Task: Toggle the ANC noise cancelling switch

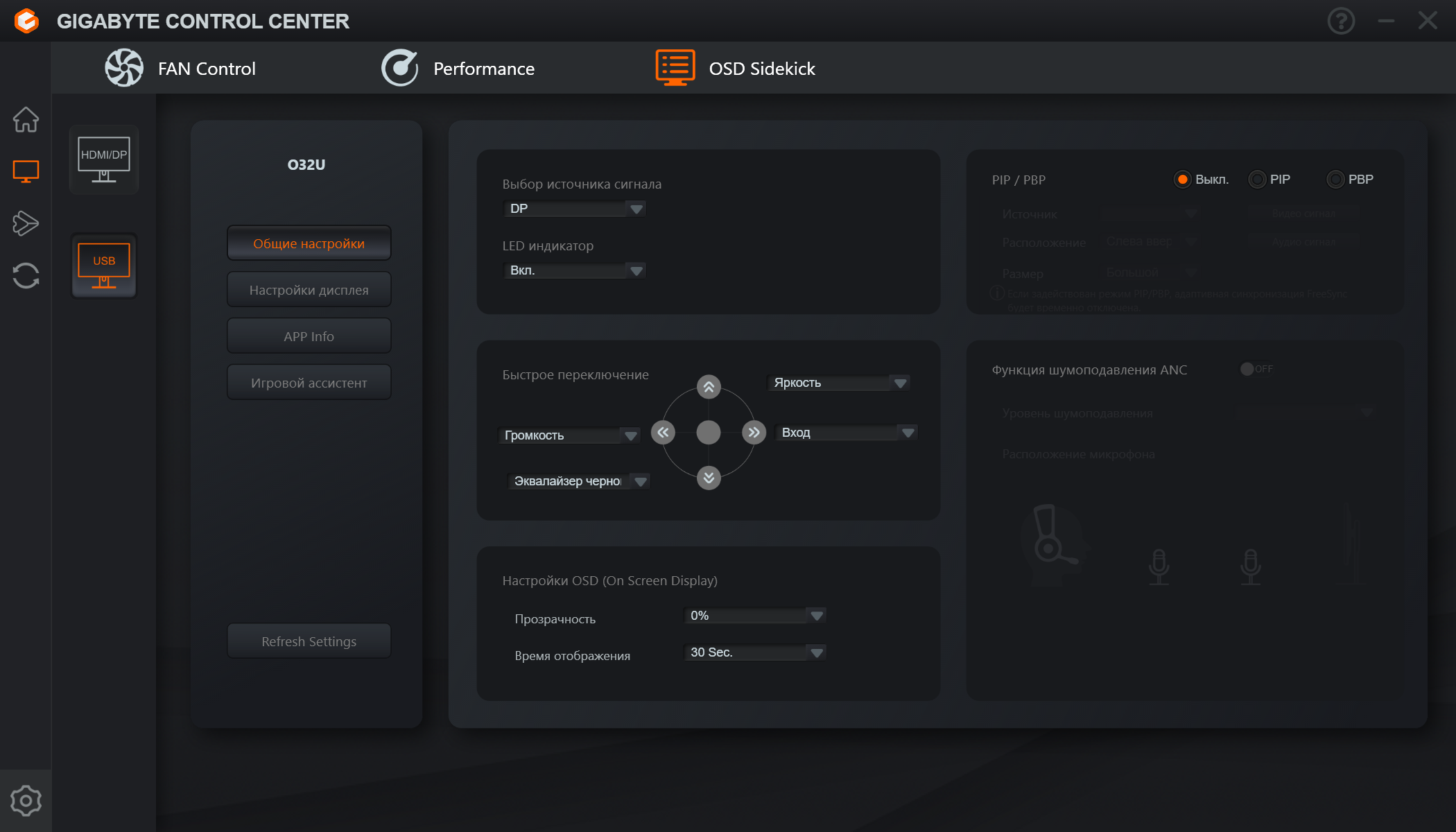Action: (x=1256, y=369)
